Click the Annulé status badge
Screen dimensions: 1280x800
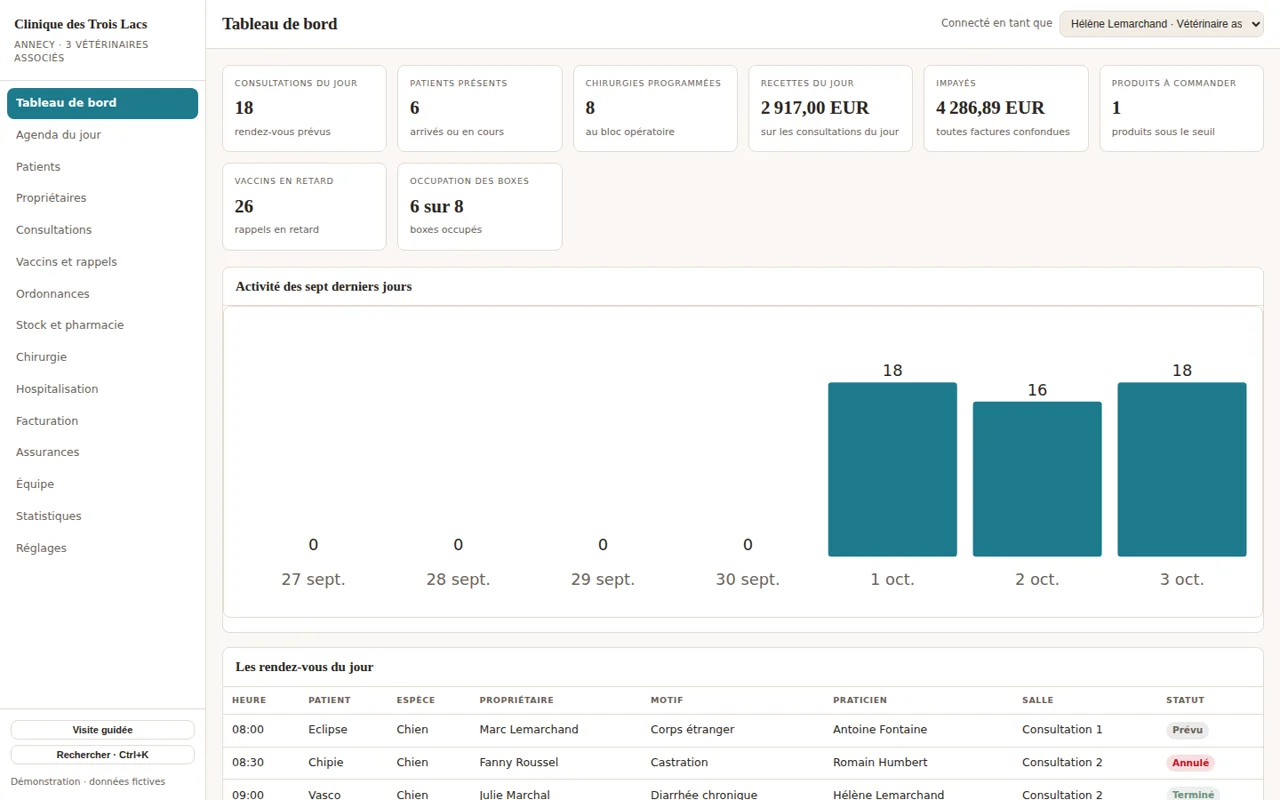pyautogui.click(x=1190, y=763)
